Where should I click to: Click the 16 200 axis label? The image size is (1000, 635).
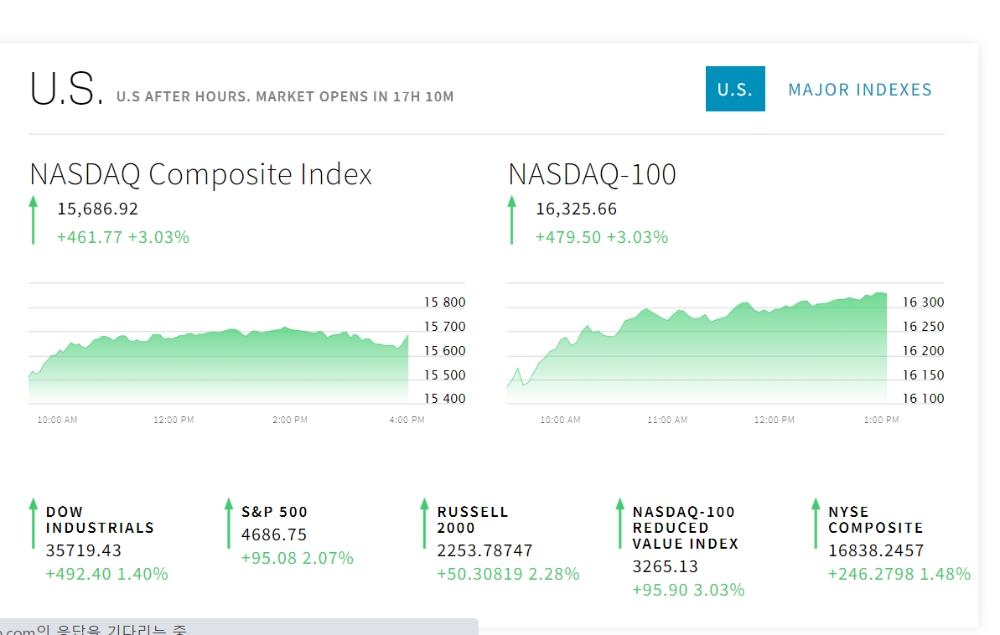pyautogui.click(x=923, y=351)
